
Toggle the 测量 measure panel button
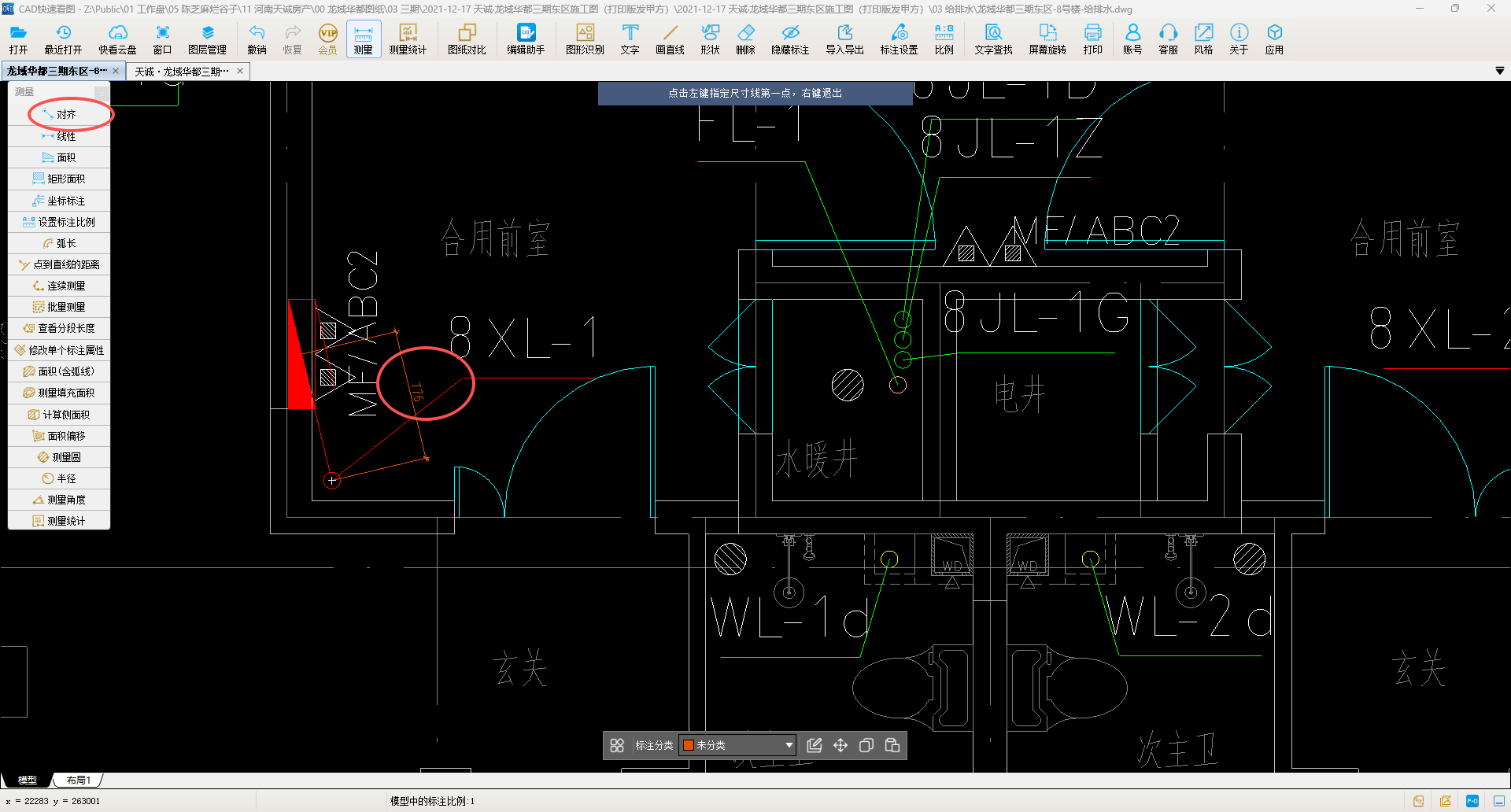pyautogui.click(x=363, y=39)
